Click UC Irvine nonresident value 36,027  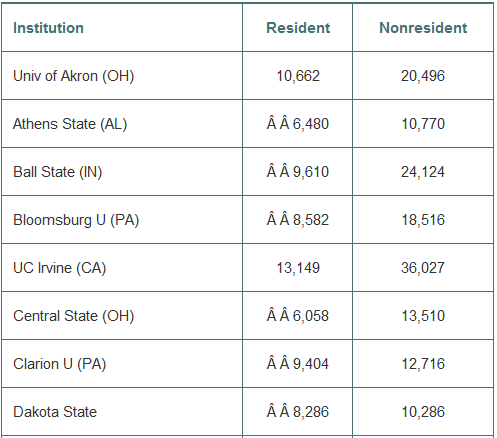(423, 268)
